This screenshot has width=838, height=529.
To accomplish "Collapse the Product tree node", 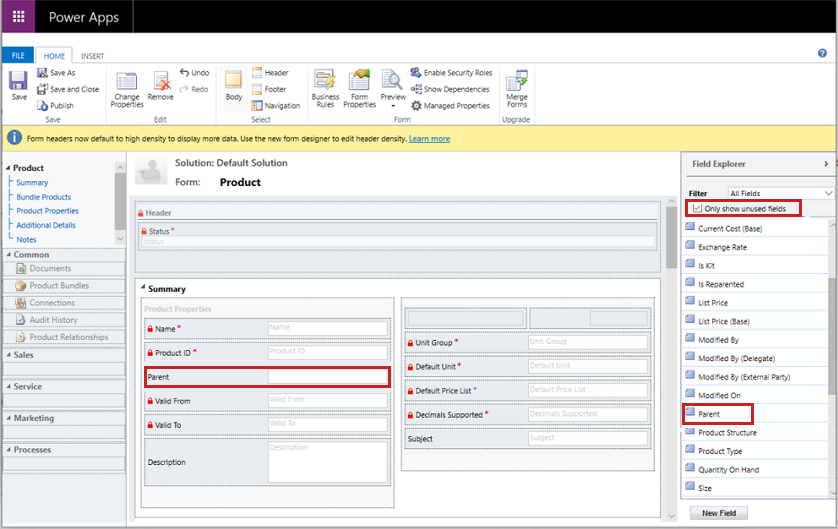I will (8, 168).
